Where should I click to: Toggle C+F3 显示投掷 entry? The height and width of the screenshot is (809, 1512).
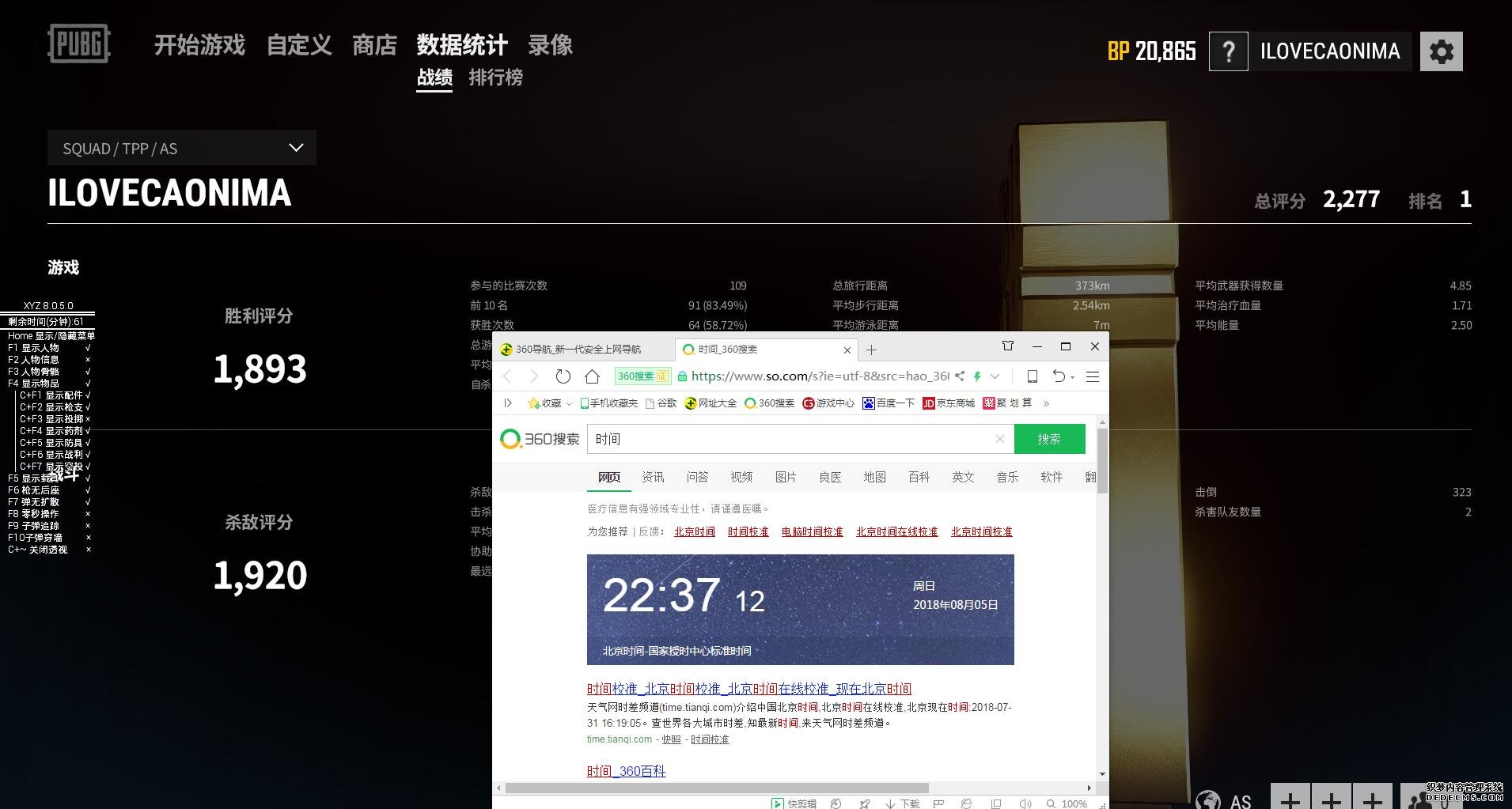(55, 419)
